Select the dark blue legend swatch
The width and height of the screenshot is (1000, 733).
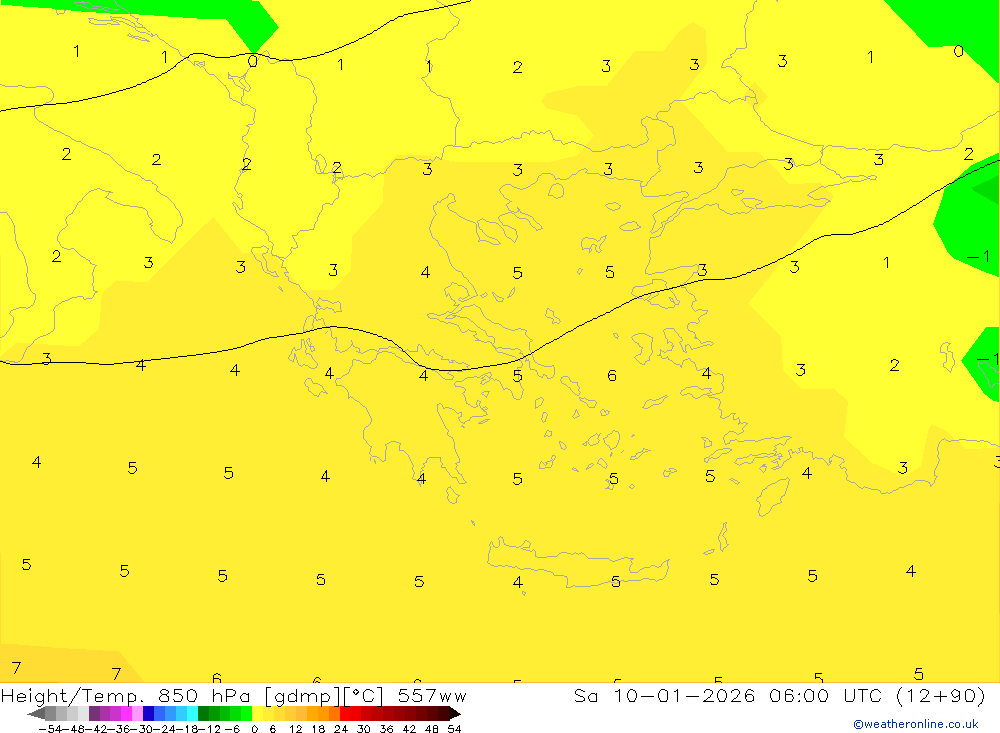(x=149, y=714)
